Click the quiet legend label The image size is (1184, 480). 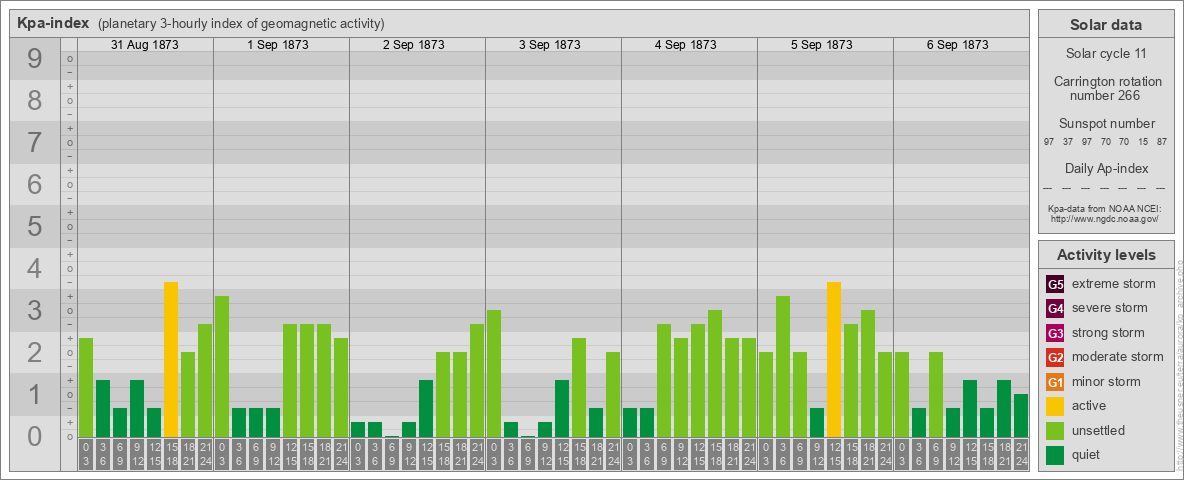1088,455
